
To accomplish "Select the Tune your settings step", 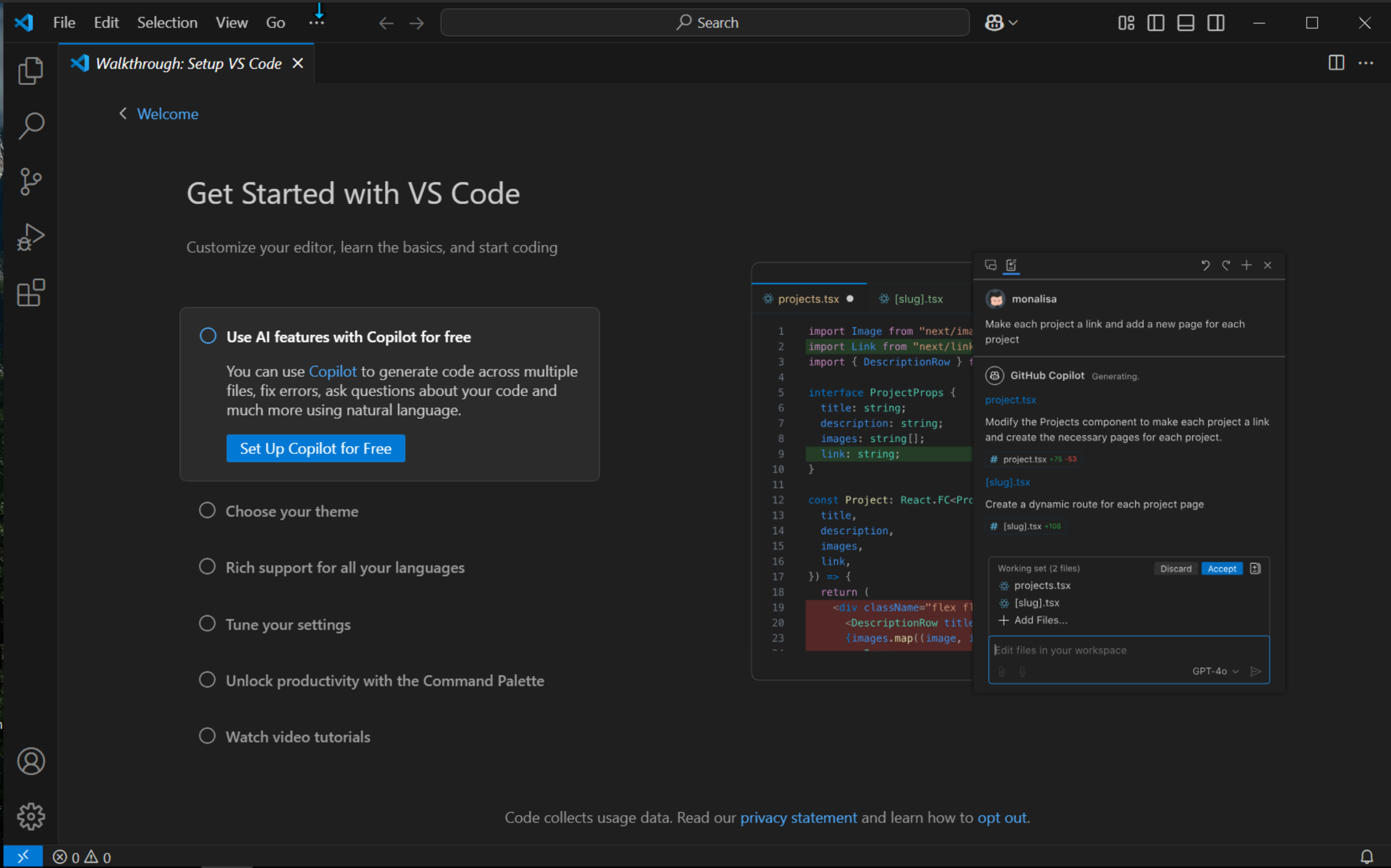I will point(288,625).
